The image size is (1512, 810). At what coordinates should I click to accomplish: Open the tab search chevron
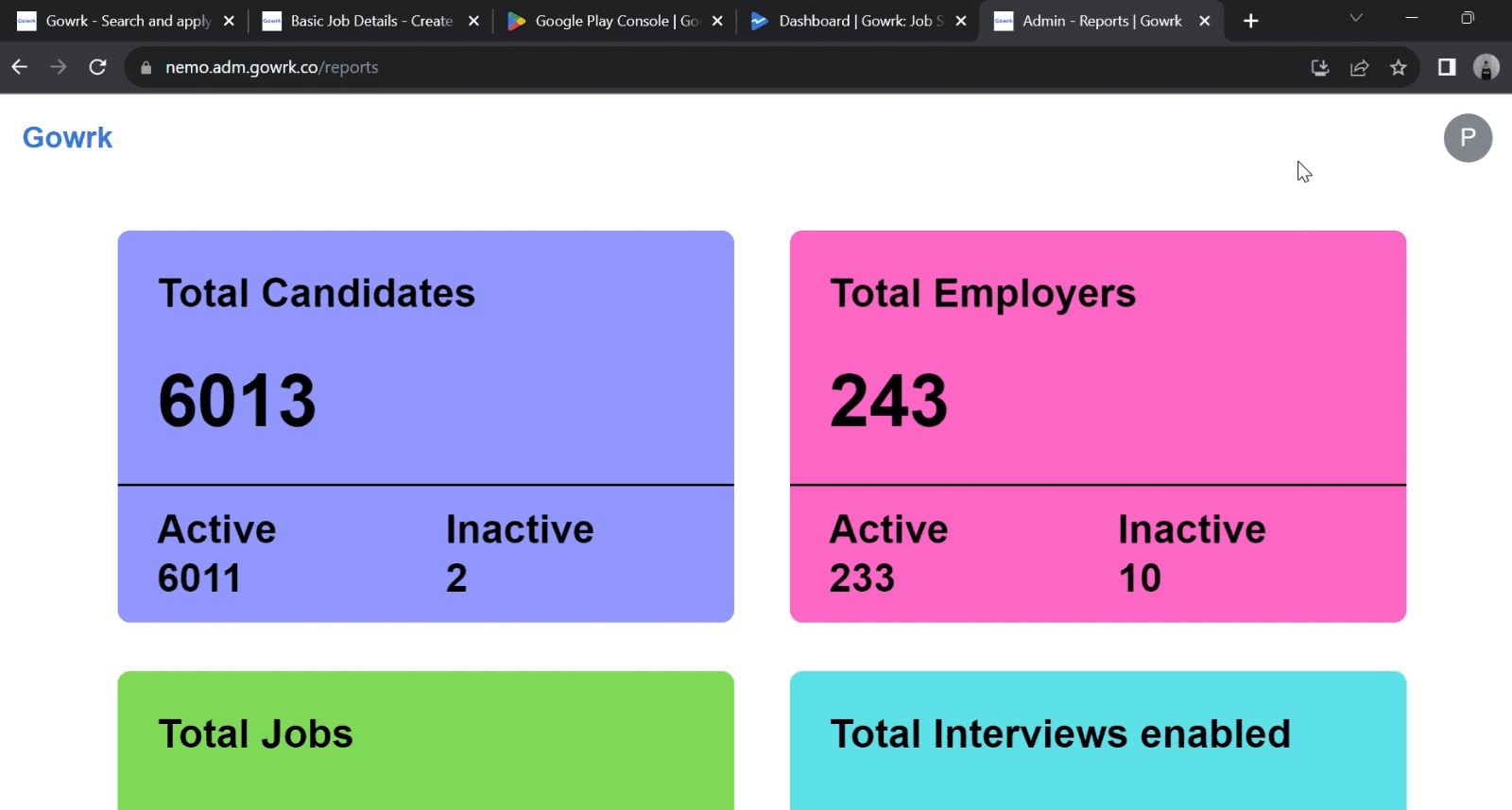(1356, 18)
